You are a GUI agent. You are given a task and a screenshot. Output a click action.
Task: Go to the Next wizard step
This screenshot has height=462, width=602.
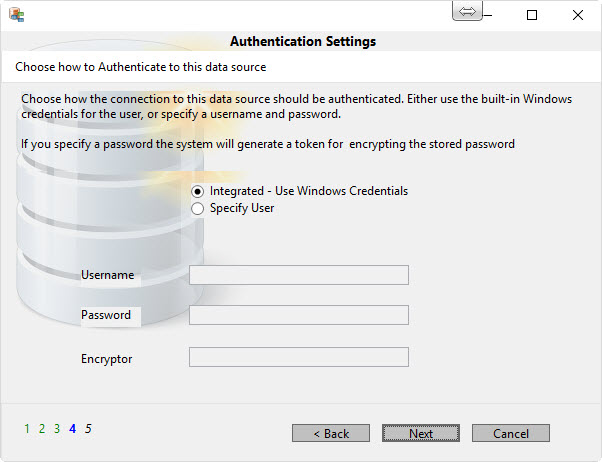(x=421, y=433)
